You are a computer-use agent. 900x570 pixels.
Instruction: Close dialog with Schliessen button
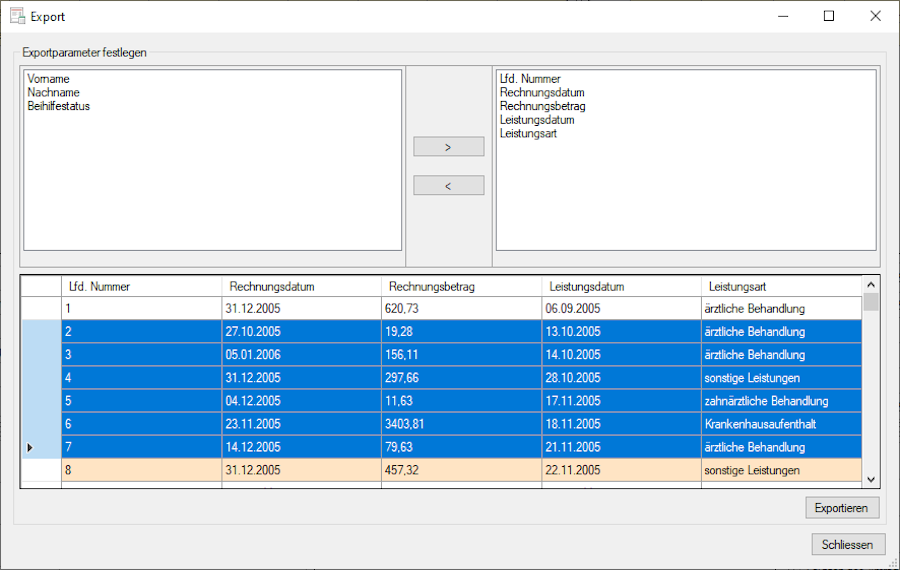point(848,545)
